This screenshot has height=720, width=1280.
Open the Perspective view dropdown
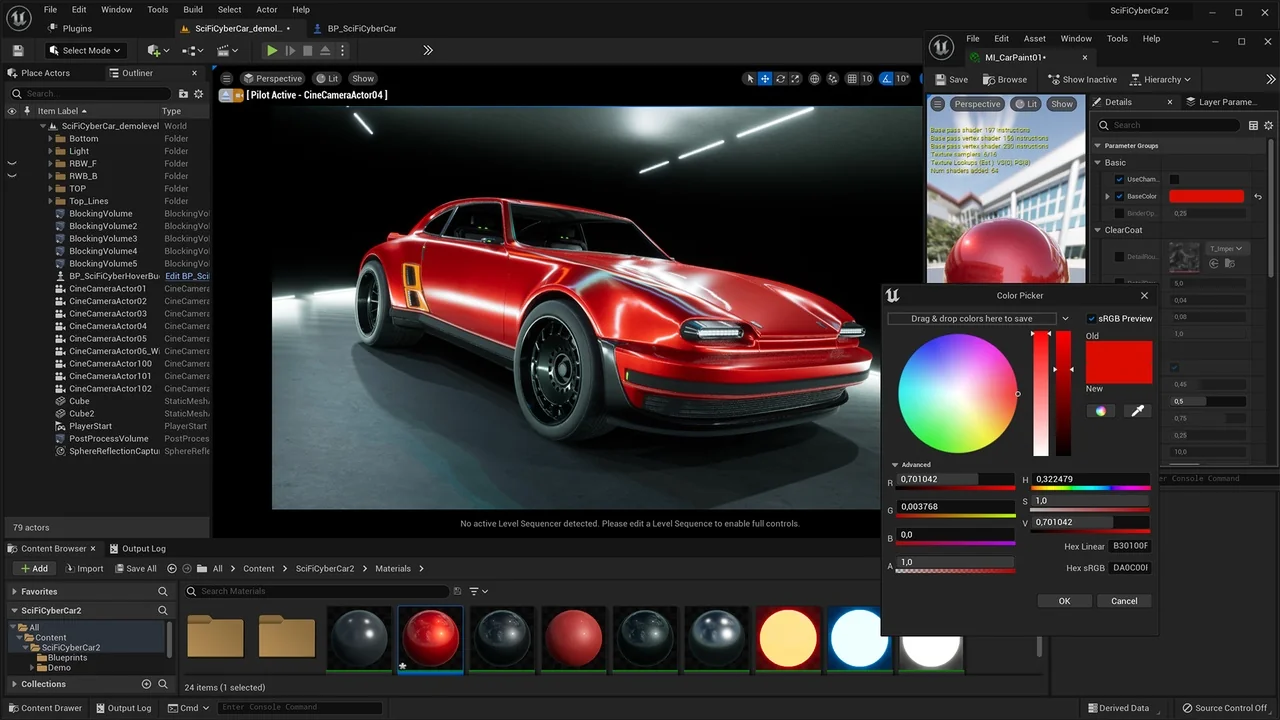pos(272,78)
